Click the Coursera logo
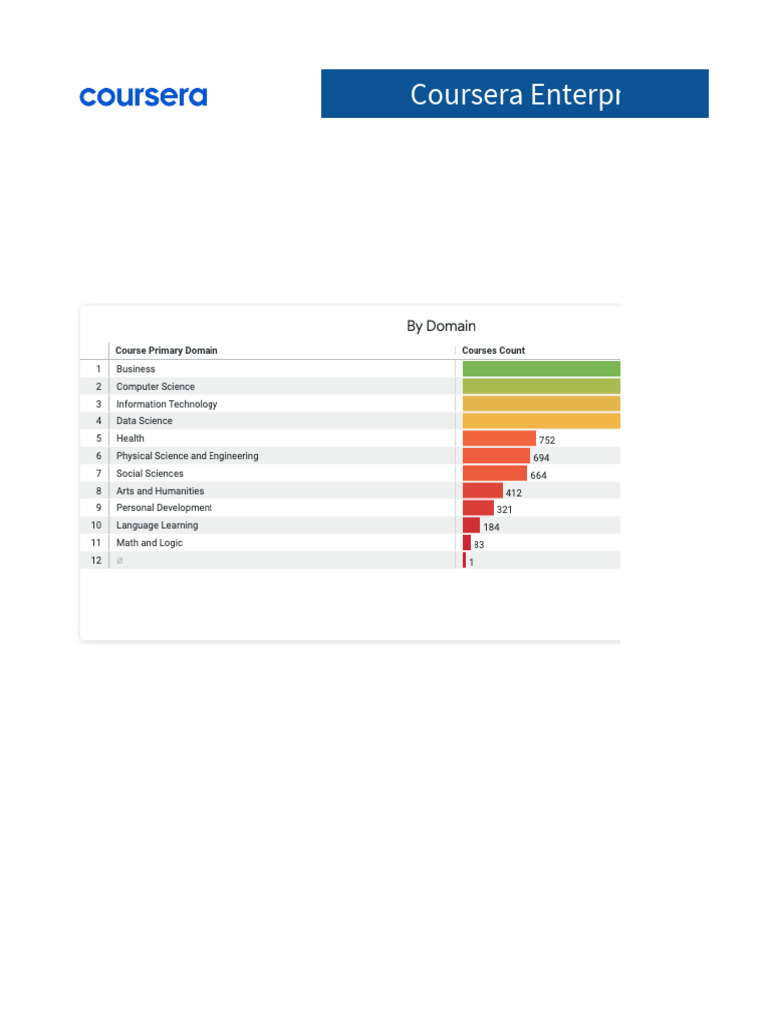768x1024 pixels. [x=143, y=97]
